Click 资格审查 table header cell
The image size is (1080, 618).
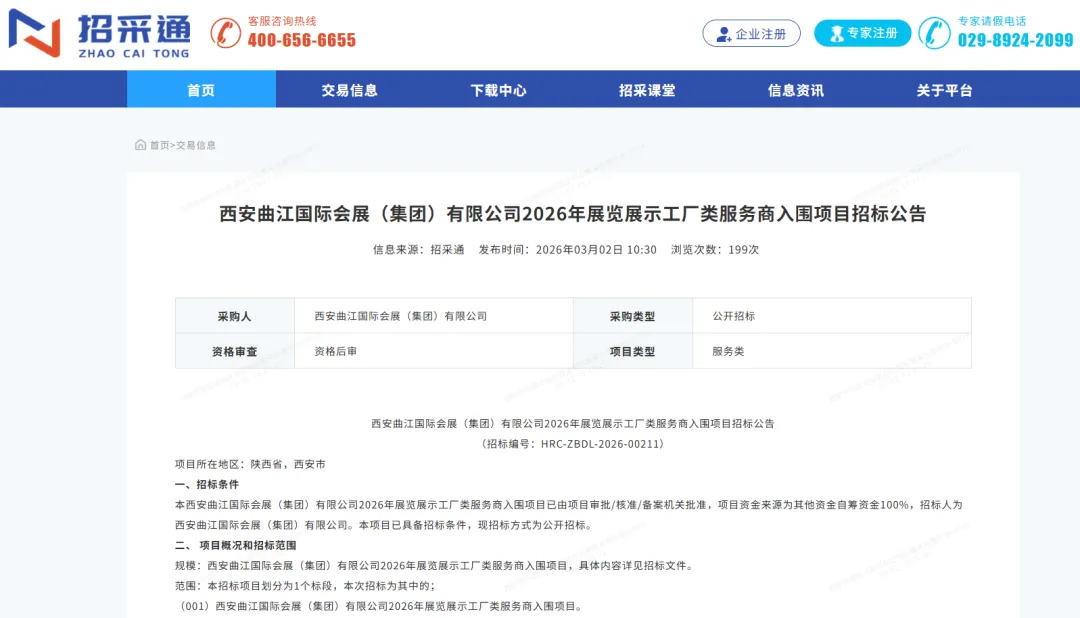(235, 351)
